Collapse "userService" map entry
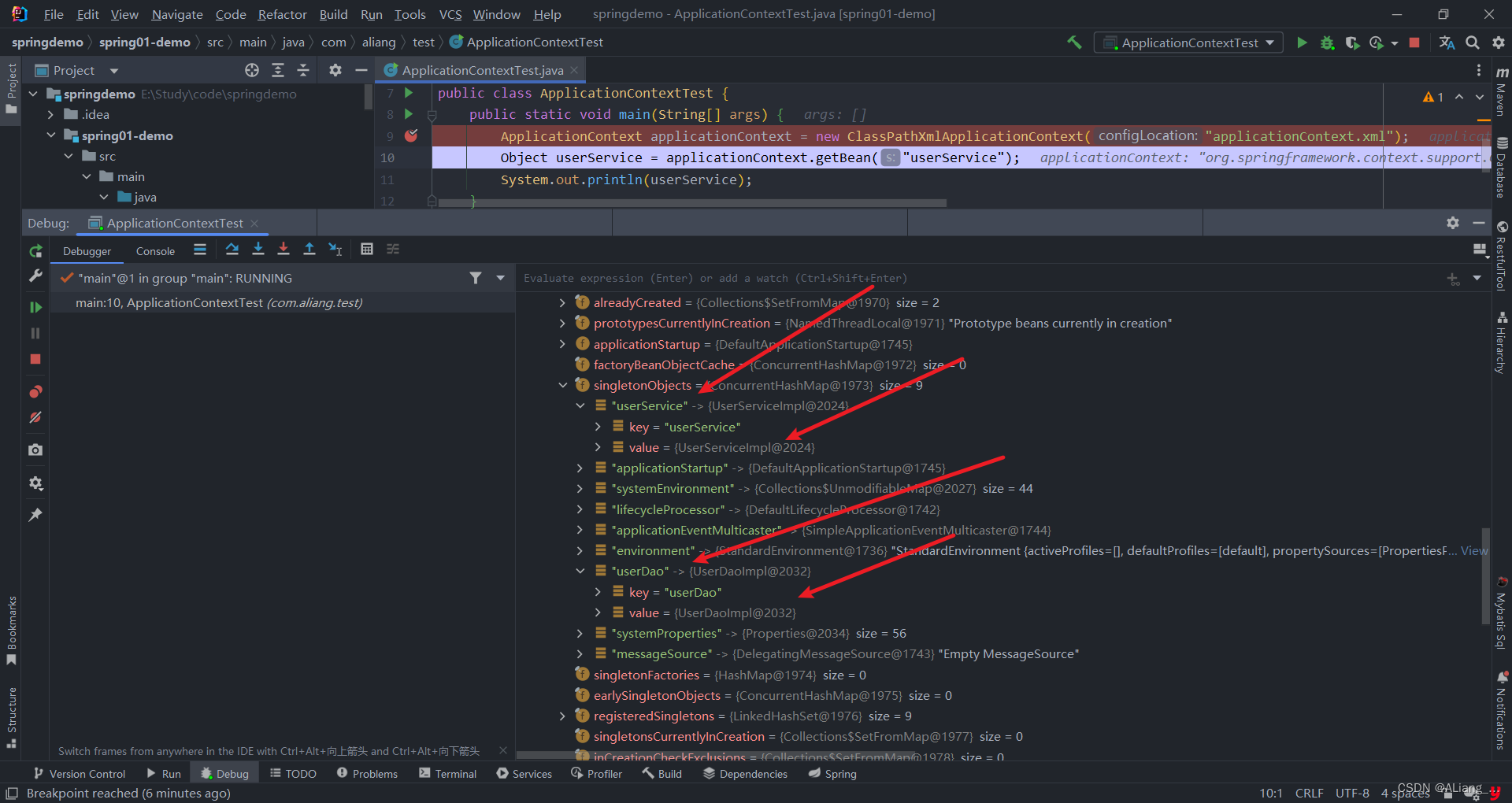 click(x=580, y=406)
